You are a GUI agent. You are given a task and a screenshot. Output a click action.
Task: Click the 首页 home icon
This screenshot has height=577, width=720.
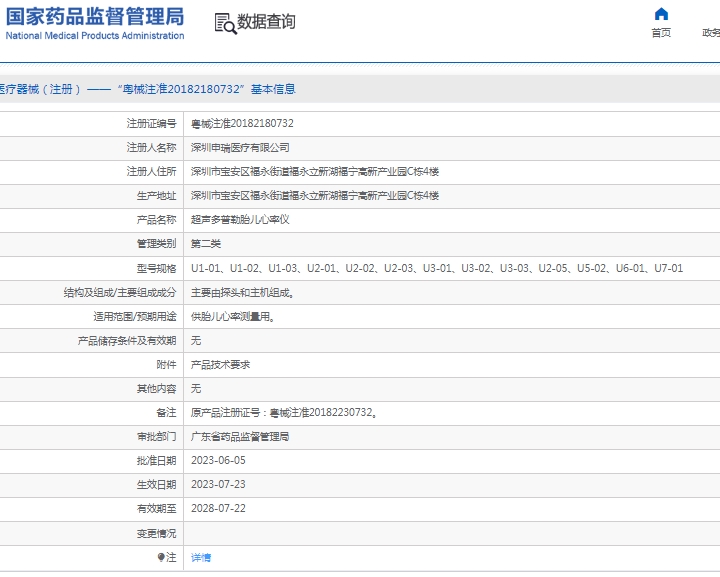point(661,14)
